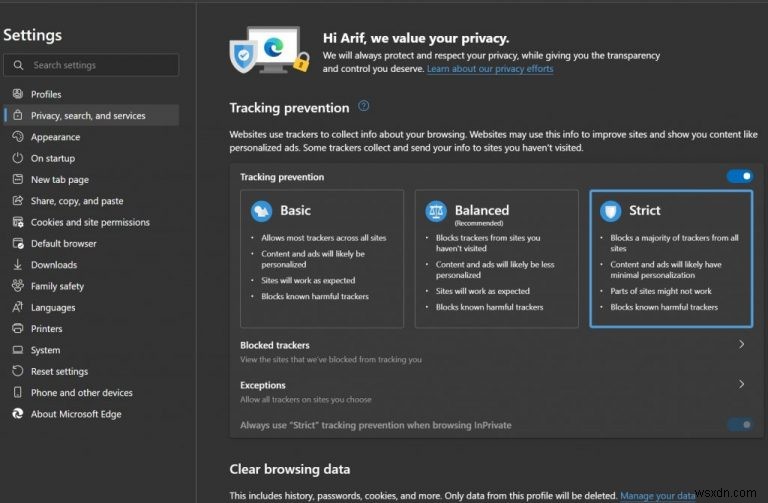Click the Profiles sidebar icon
The image size is (768, 503).
[x=18, y=94]
